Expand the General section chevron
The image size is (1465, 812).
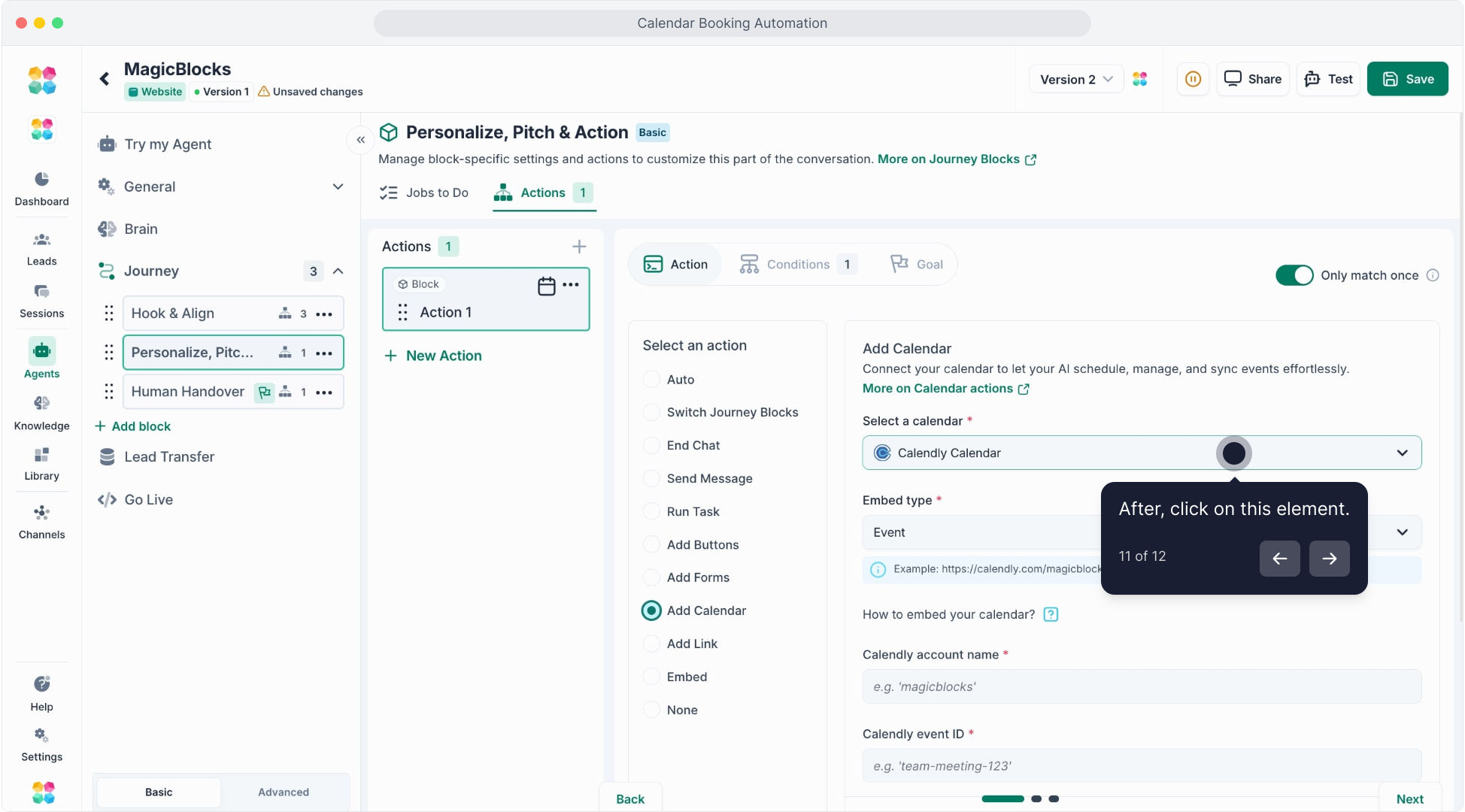[338, 186]
